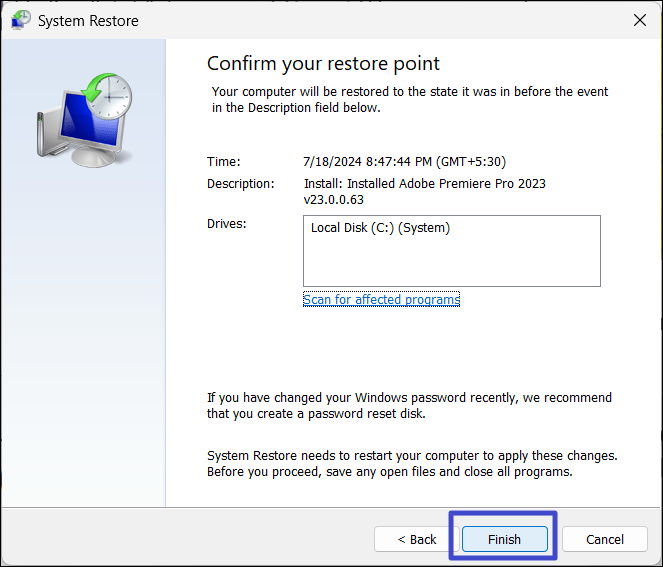
Task: Cancel the System Restore wizard
Action: tap(604, 539)
